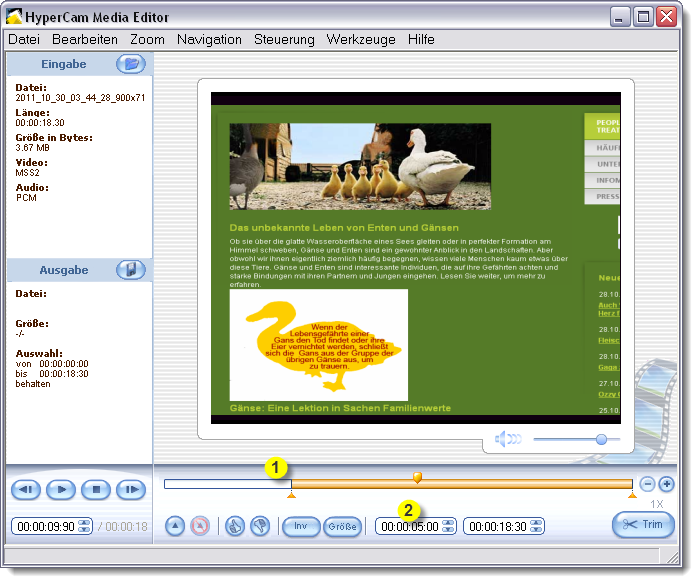Screen dimensions: 692x577
Task: Step forward one frame
Action: coord(131,490)
